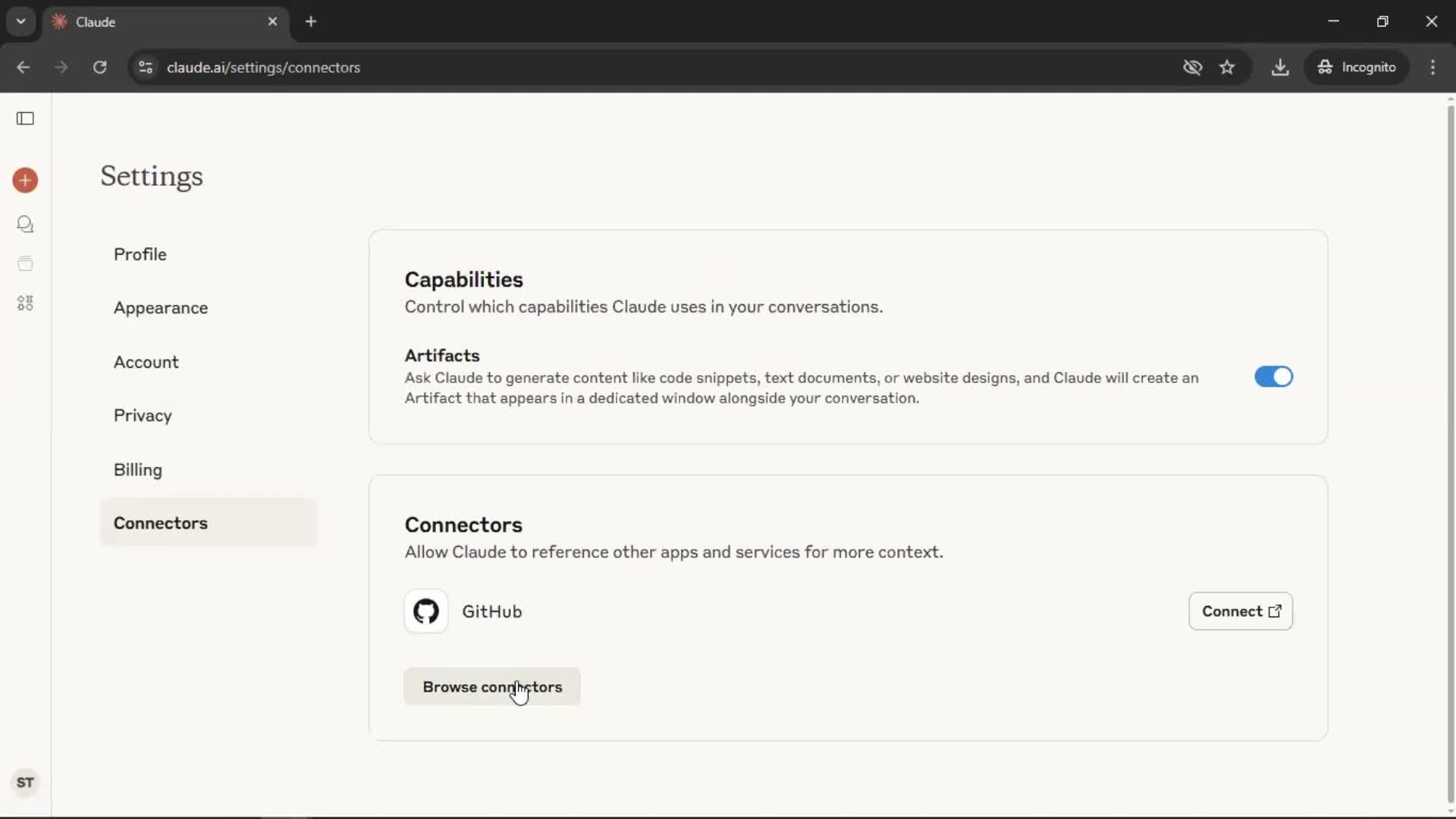Open the Account settings section
The image size is (1456, 819).
(x=209, y=362)
